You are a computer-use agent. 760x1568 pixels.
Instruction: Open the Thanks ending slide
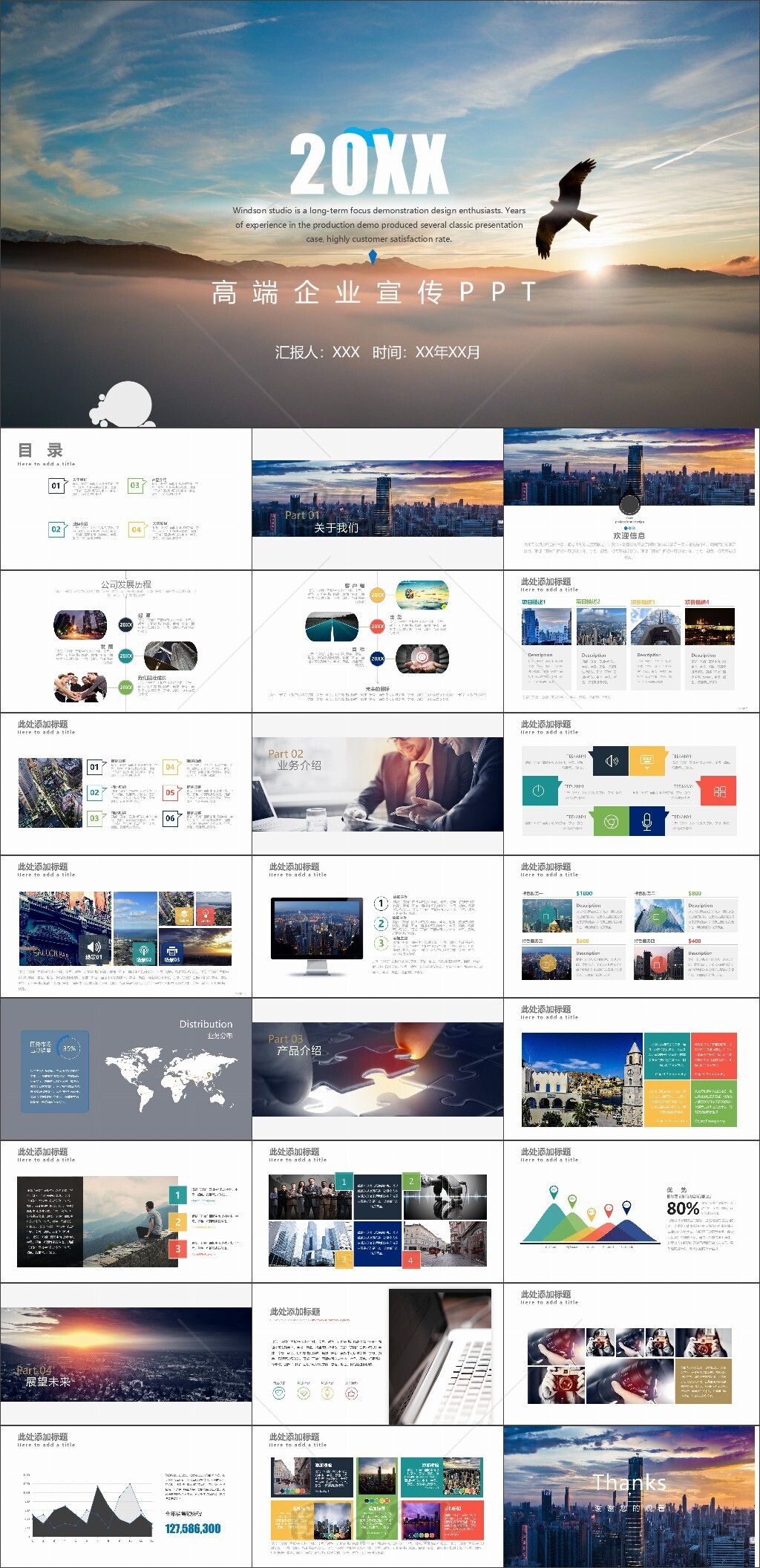631,1496
